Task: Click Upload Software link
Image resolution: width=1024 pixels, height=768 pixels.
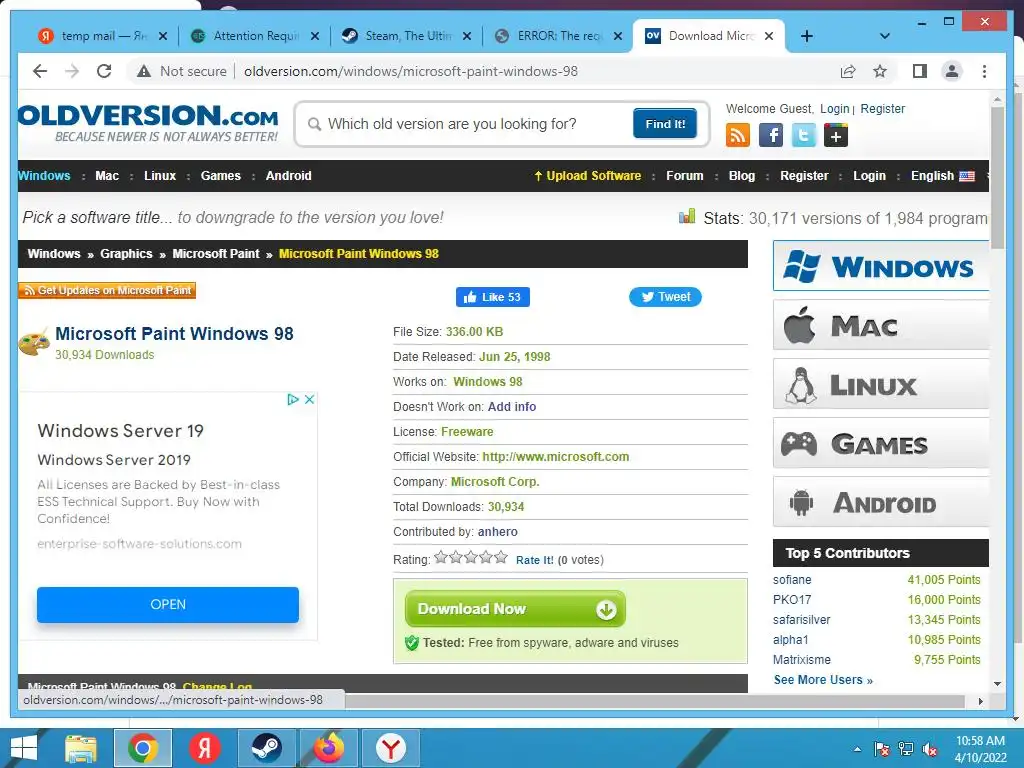Action: click(x=587, y=176)
